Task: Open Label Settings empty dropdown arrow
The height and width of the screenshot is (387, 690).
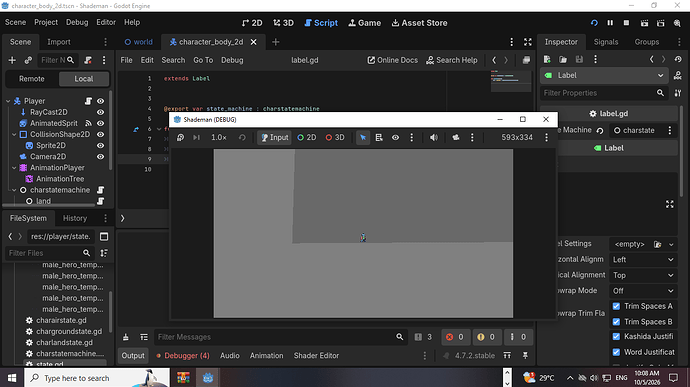Action: (671, 244)
